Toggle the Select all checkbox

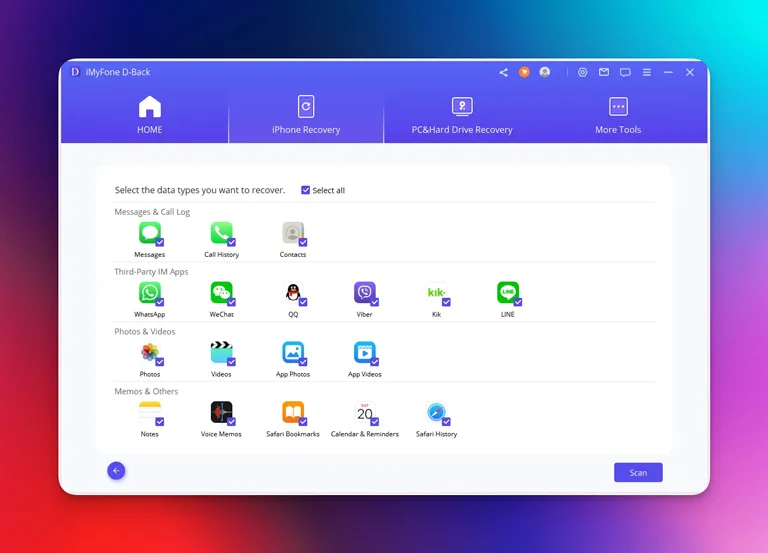pyautogui.click(x=306, y=190)
